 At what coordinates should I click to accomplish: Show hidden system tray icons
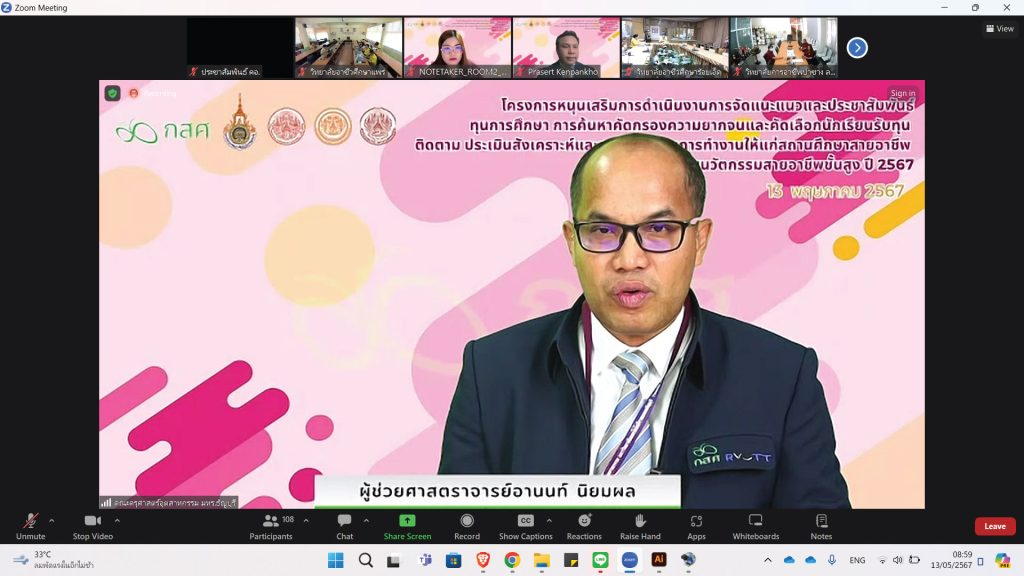point(768,560)
